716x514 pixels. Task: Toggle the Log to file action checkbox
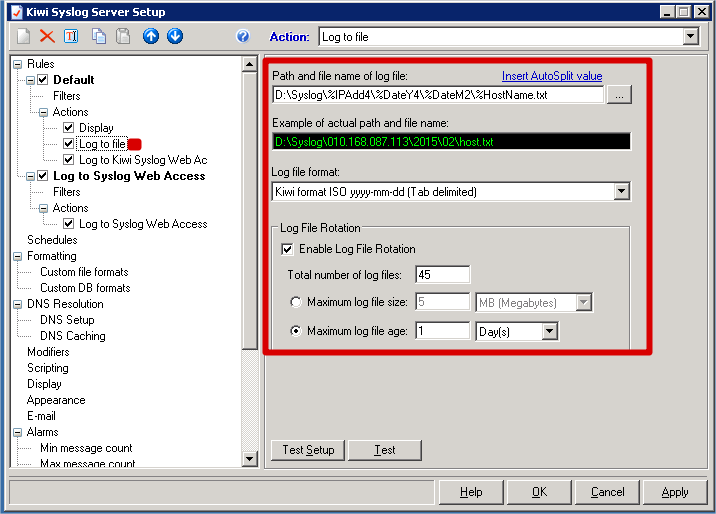(68, 144)
